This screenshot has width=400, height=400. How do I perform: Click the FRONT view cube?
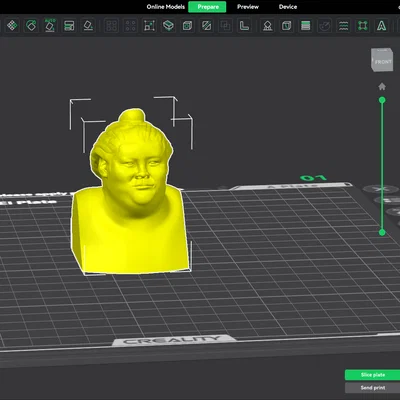pos(382,60)
